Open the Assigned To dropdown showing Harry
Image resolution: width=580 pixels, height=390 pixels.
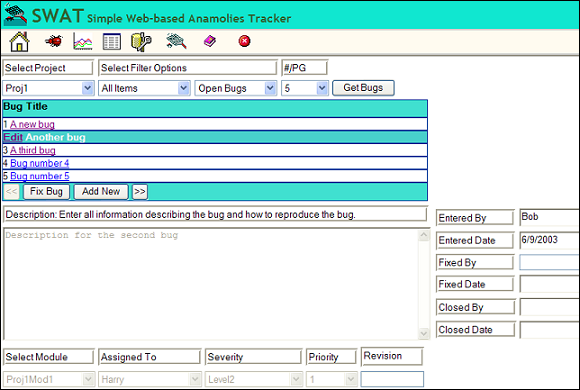(150, 379)
